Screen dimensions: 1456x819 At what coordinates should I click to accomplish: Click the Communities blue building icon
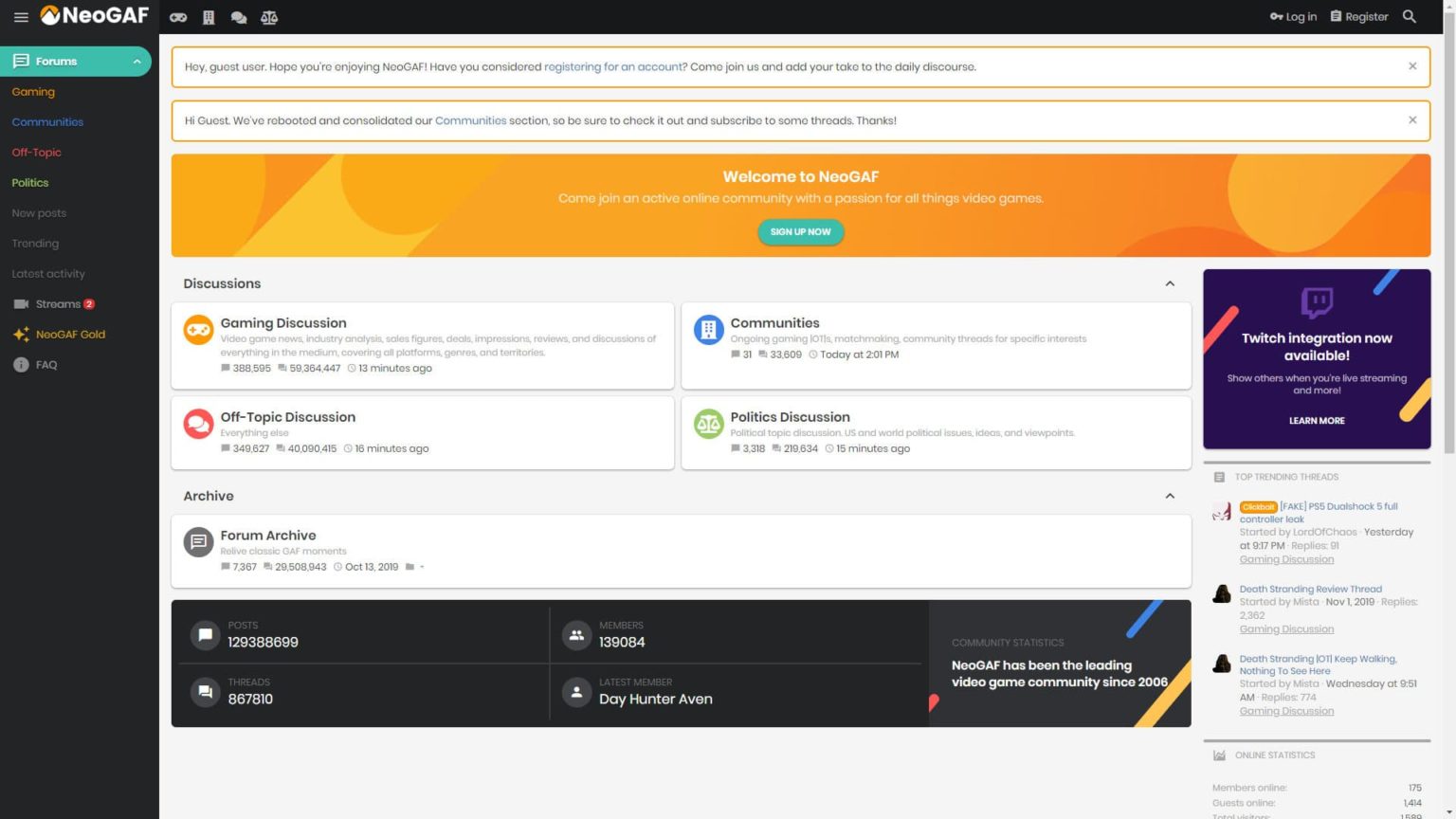click(x=708, y=330)
